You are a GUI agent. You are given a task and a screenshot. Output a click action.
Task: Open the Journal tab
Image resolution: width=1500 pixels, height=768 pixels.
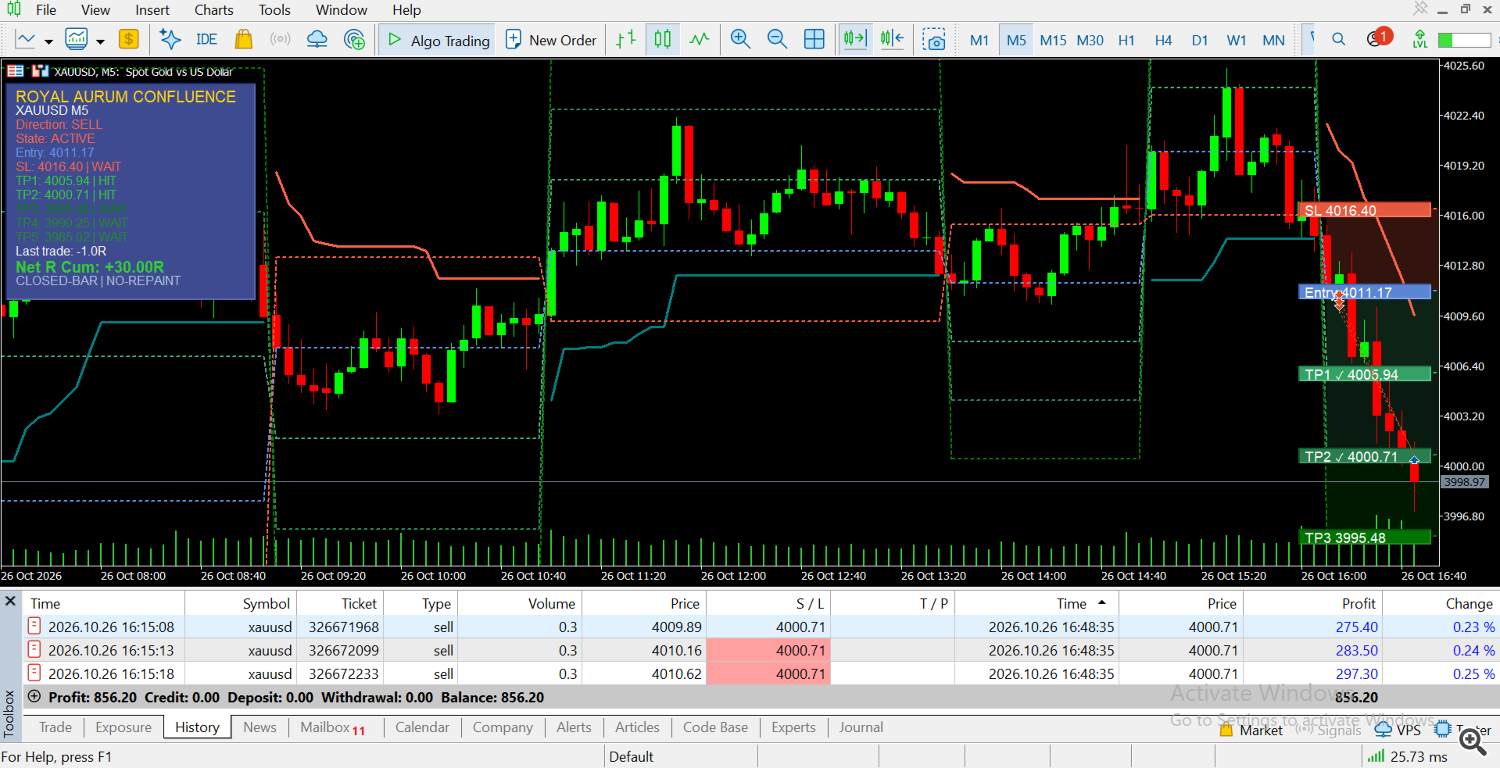click(x=861, y=727)
